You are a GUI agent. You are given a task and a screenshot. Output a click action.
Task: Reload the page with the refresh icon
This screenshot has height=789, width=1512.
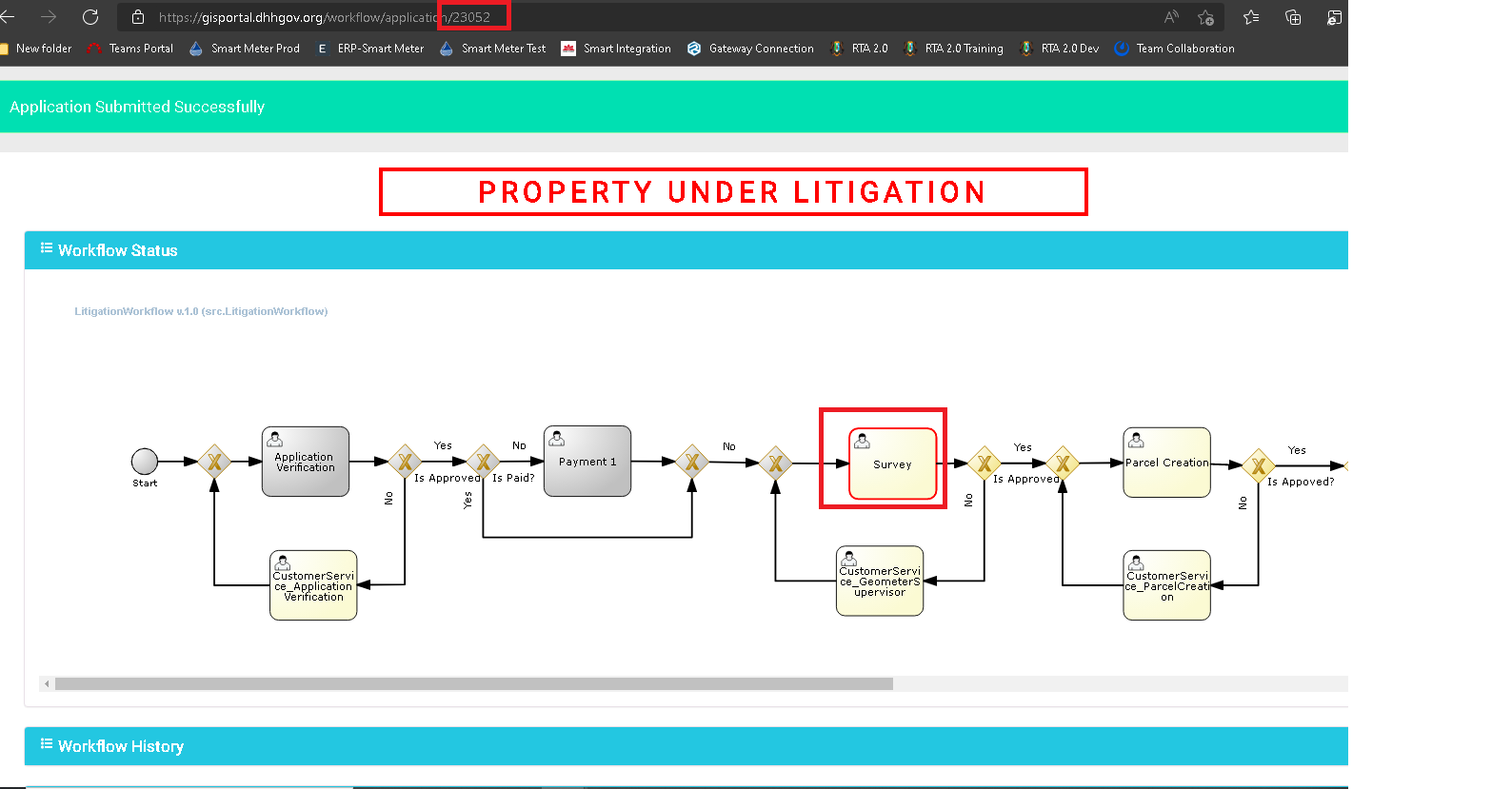[90, 17]
